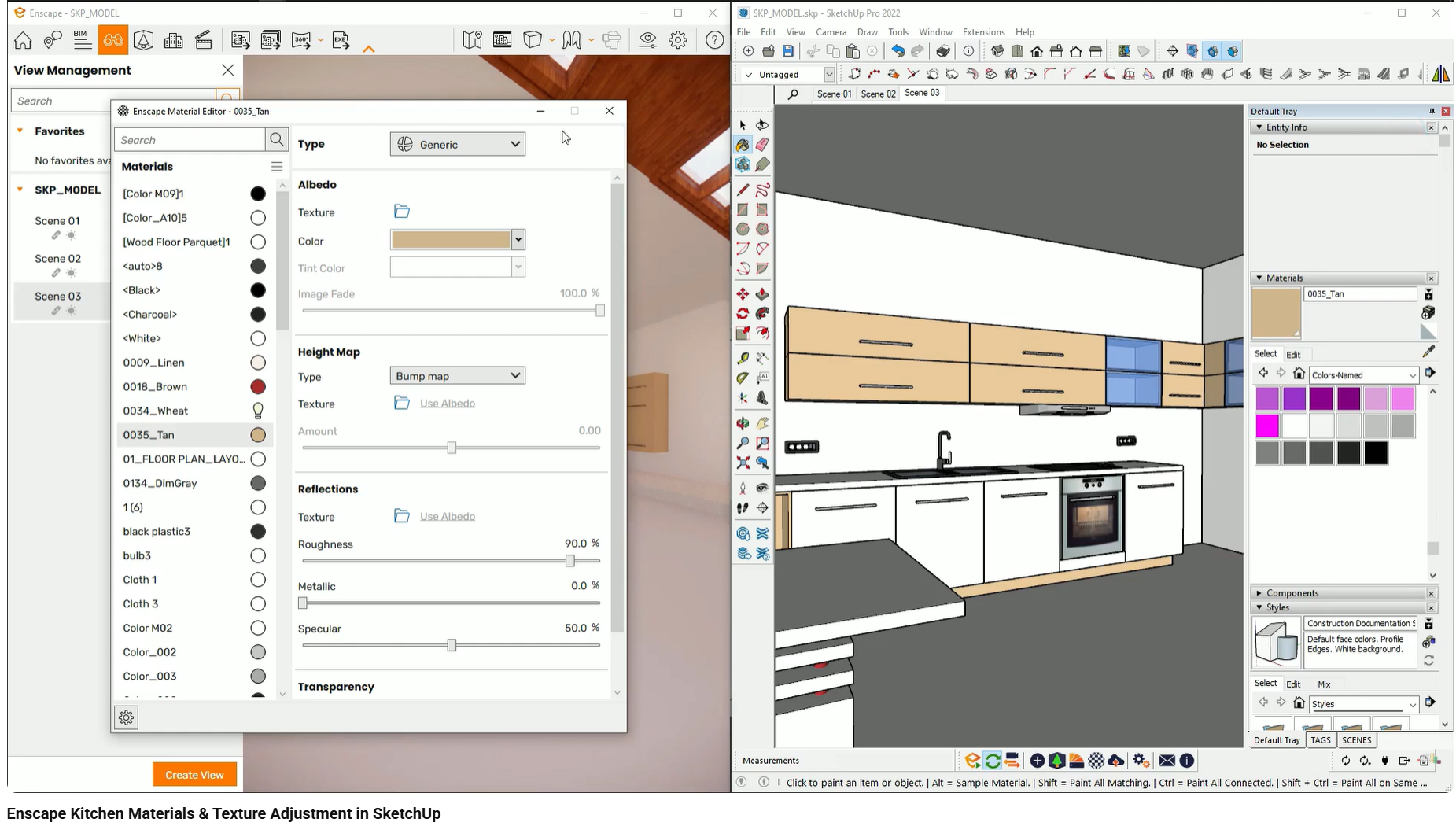Viewport: 1456px width, 826px height.
Task: Launch Enscape rendering with the binoculars icon
Action: [x=112, y=39]
